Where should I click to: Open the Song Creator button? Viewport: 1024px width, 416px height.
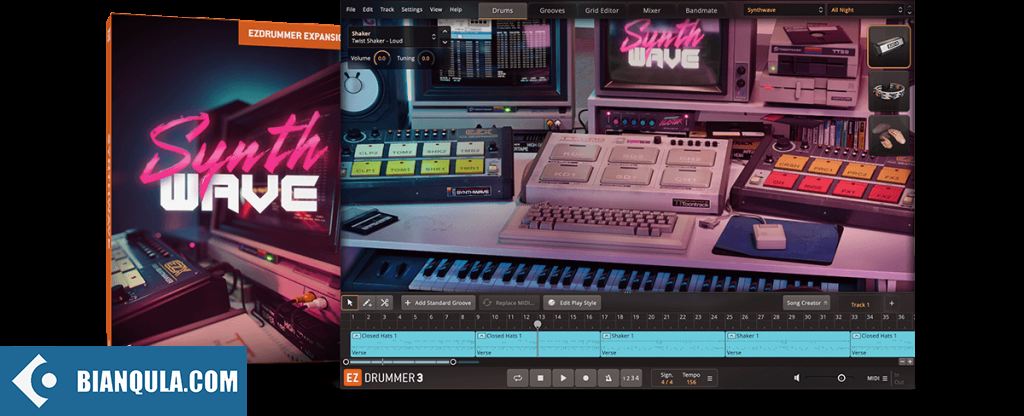pyautogui.click(x=807, y=303)
